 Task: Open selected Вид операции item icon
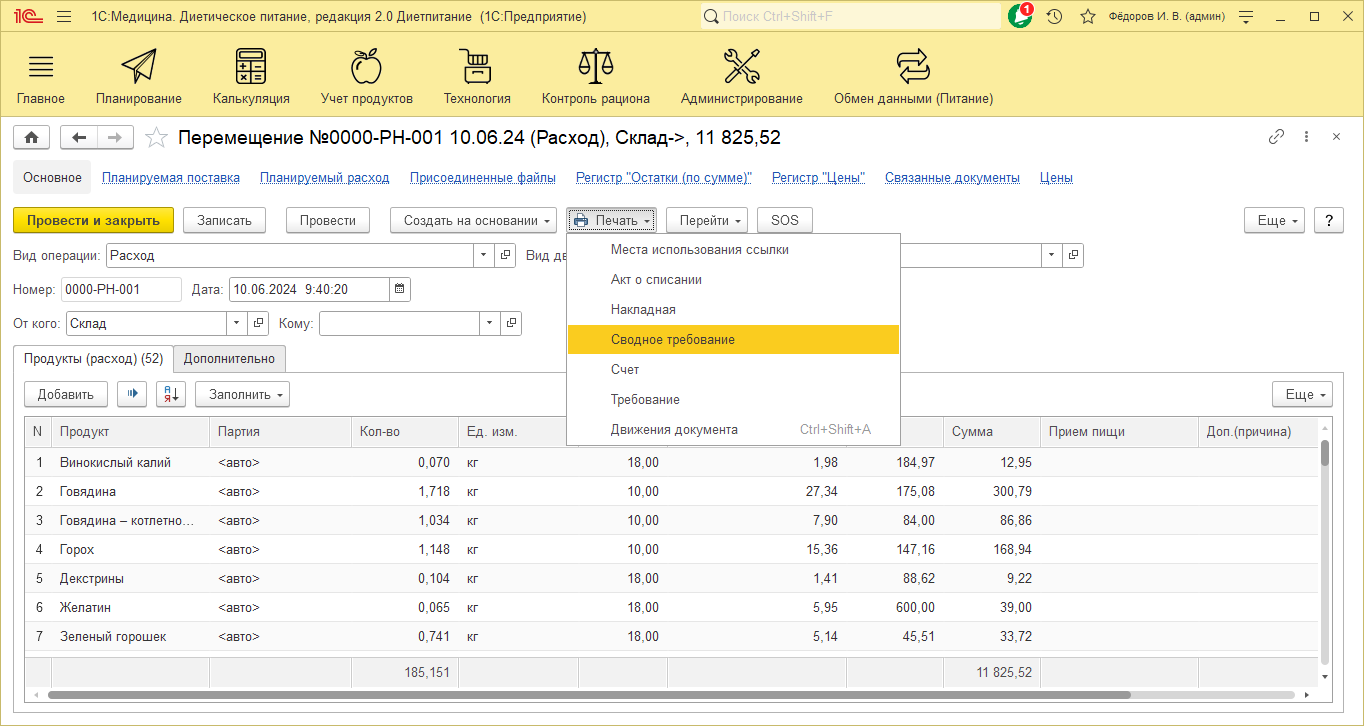[x=505, y=255]
